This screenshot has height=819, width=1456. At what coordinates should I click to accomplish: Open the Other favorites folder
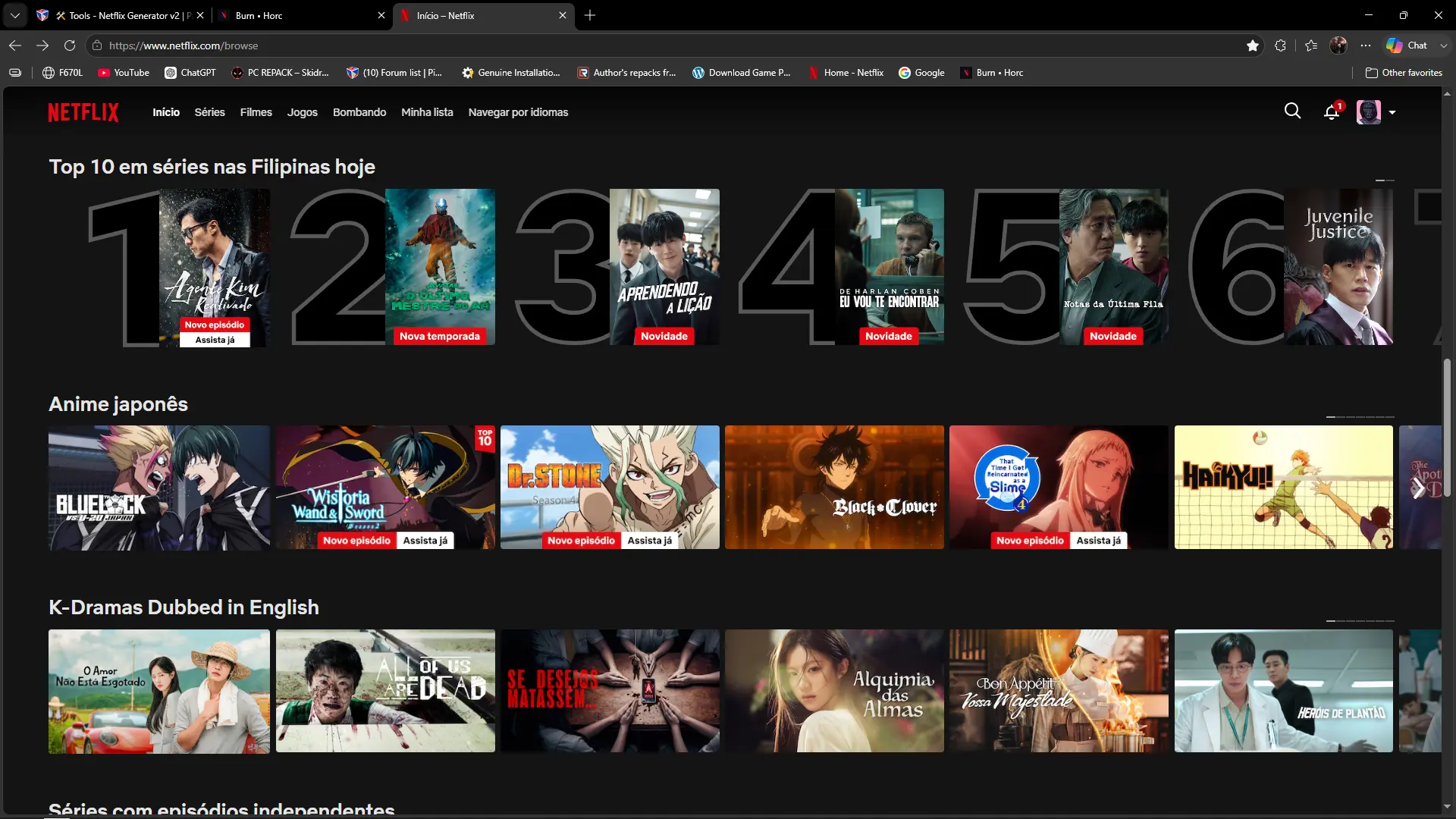pyautogui.click(x=1404, y=73)
